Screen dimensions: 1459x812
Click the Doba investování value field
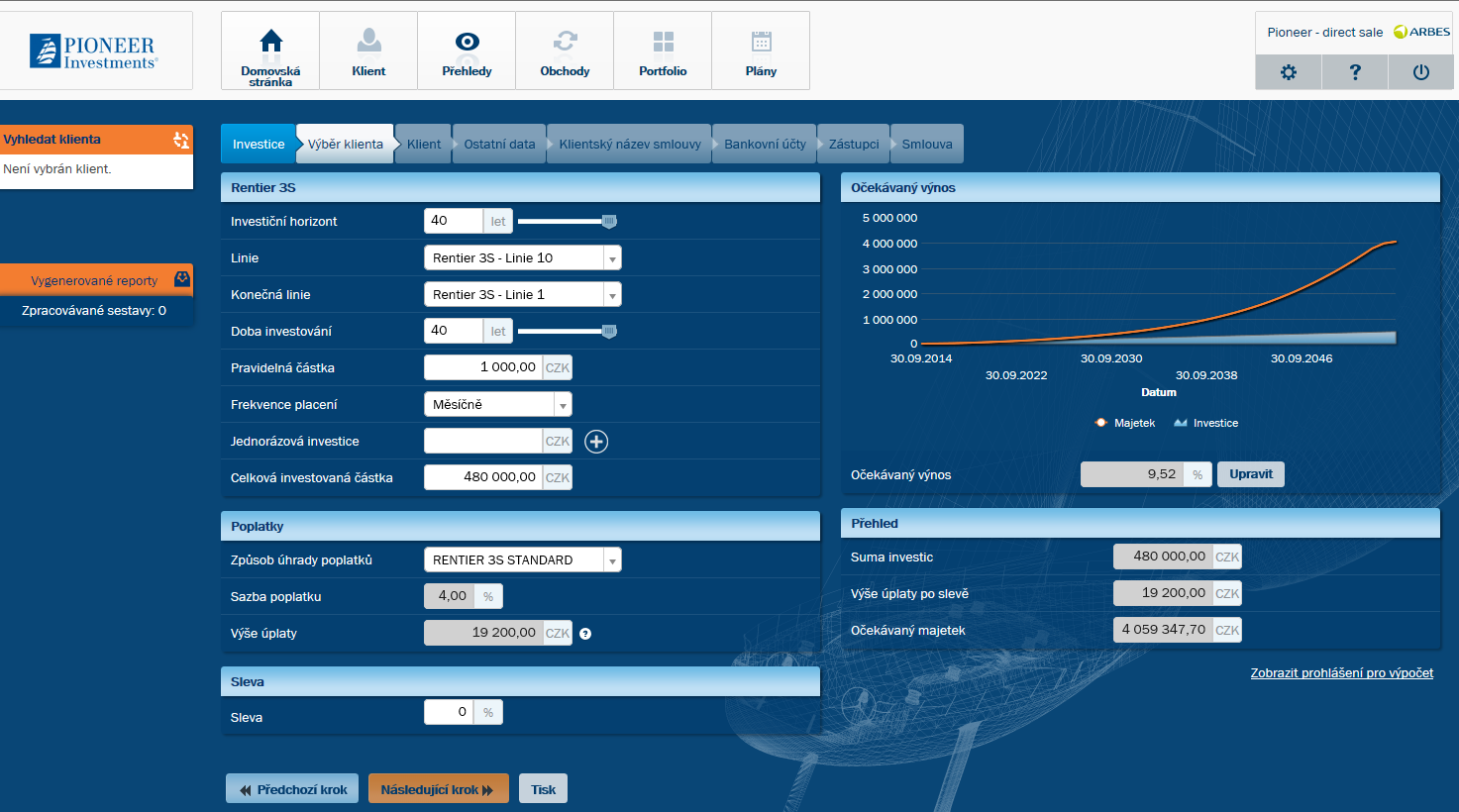(454, 331)
